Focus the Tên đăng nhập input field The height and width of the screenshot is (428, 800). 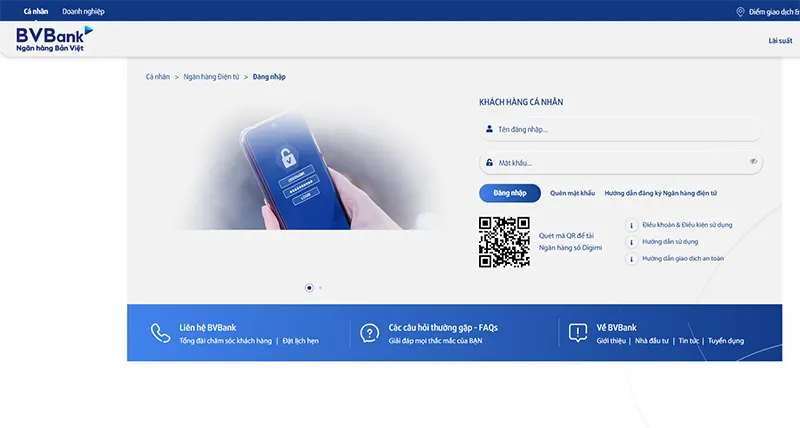620,129
